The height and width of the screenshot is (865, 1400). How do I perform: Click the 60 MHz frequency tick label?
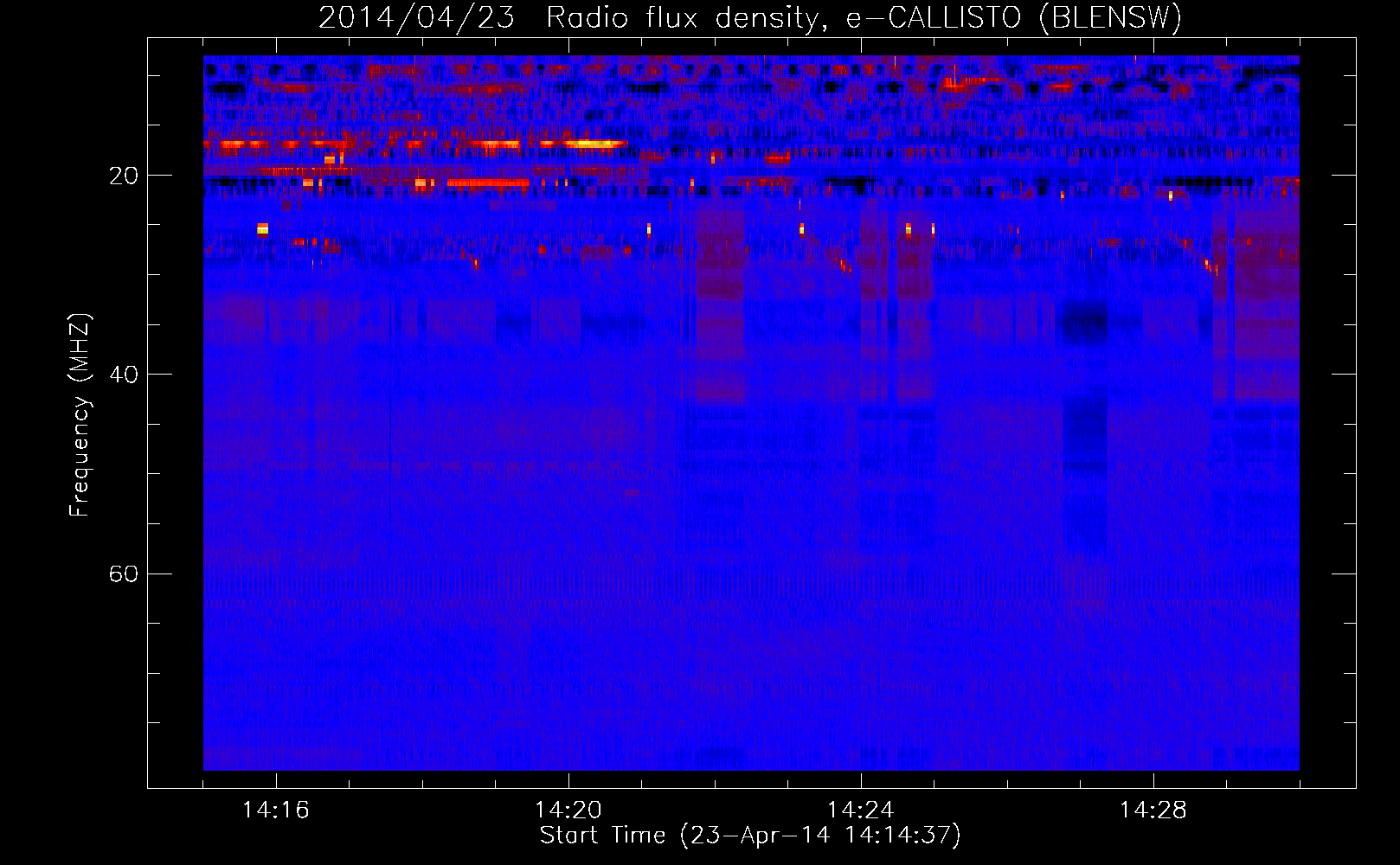click(x=124, y=573)
